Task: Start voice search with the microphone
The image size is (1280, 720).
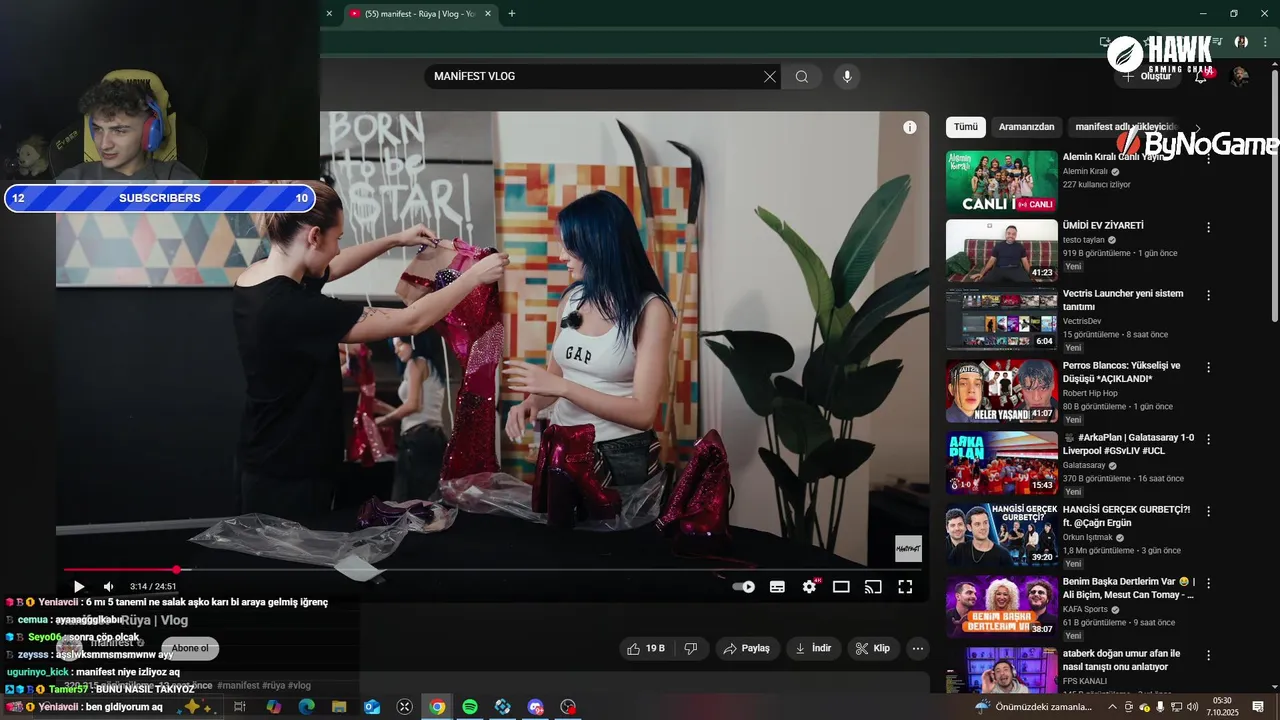Action: (x=847, y=77)
